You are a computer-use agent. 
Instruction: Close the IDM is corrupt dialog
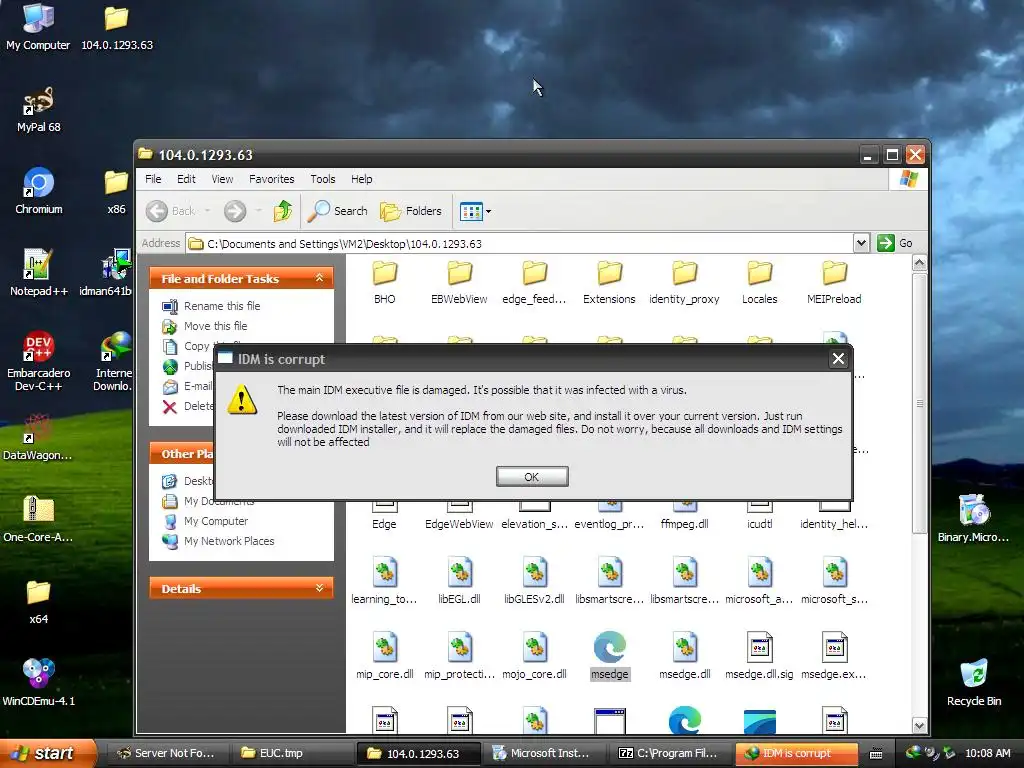coord(839,359)
